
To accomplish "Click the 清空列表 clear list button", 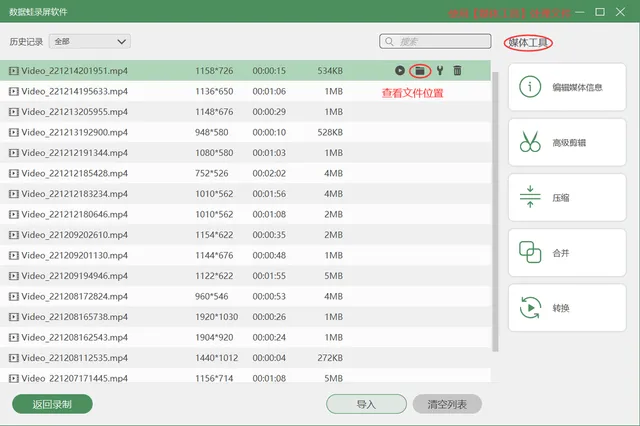I will tap(447, 404).
